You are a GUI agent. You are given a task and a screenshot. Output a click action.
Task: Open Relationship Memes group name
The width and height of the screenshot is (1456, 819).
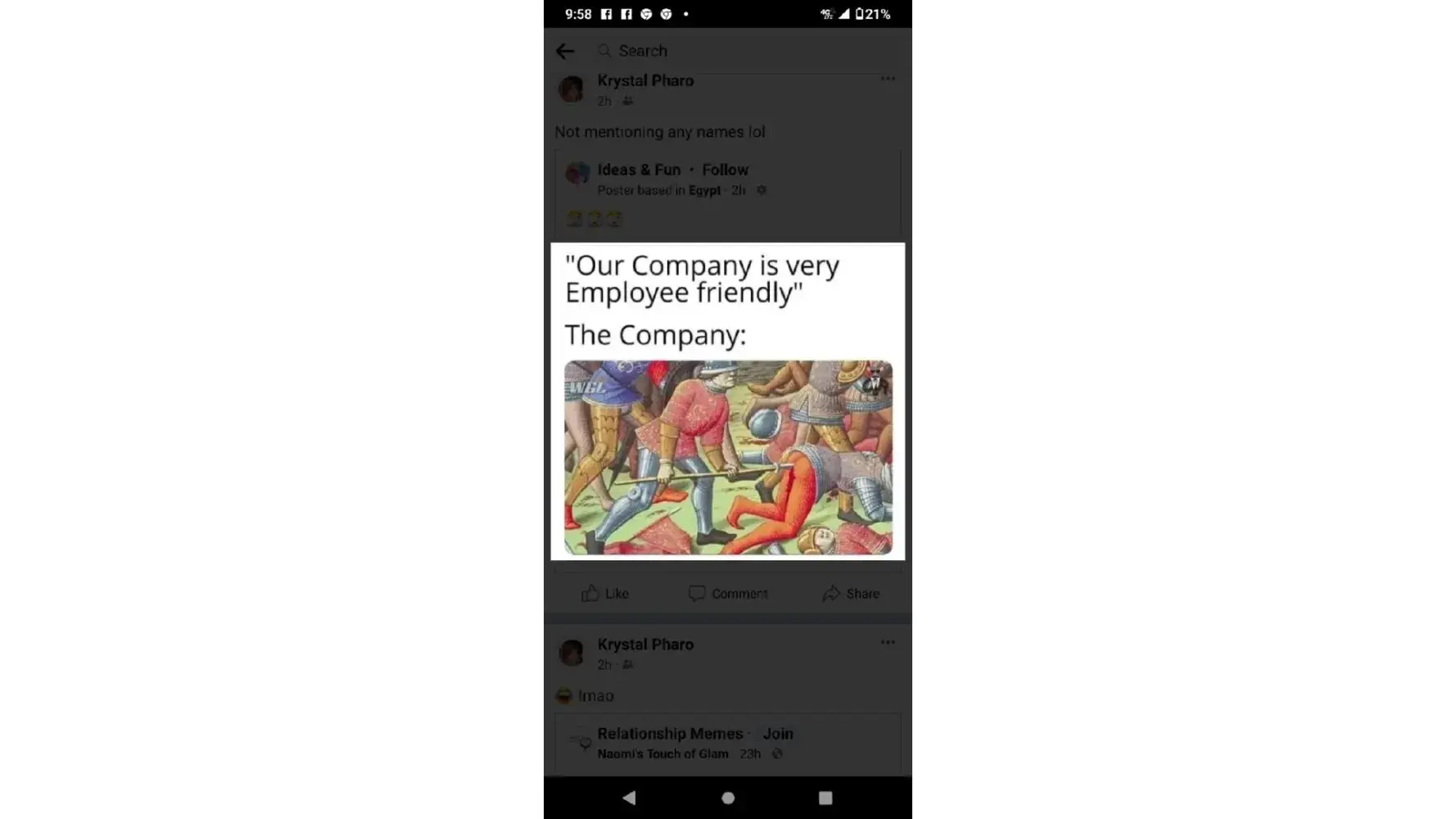tap(670, 734)
